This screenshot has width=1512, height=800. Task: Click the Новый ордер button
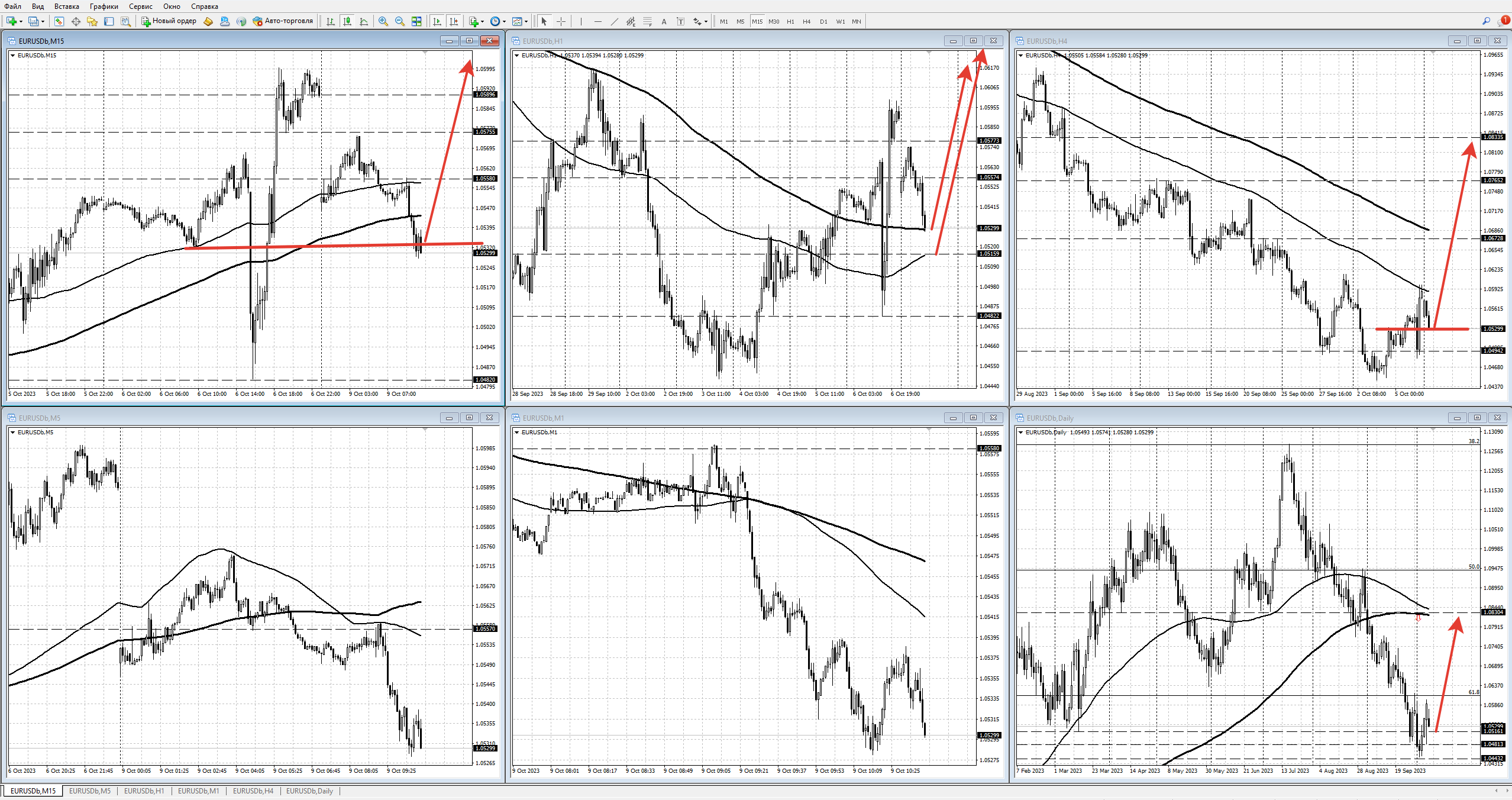point(169,21)
